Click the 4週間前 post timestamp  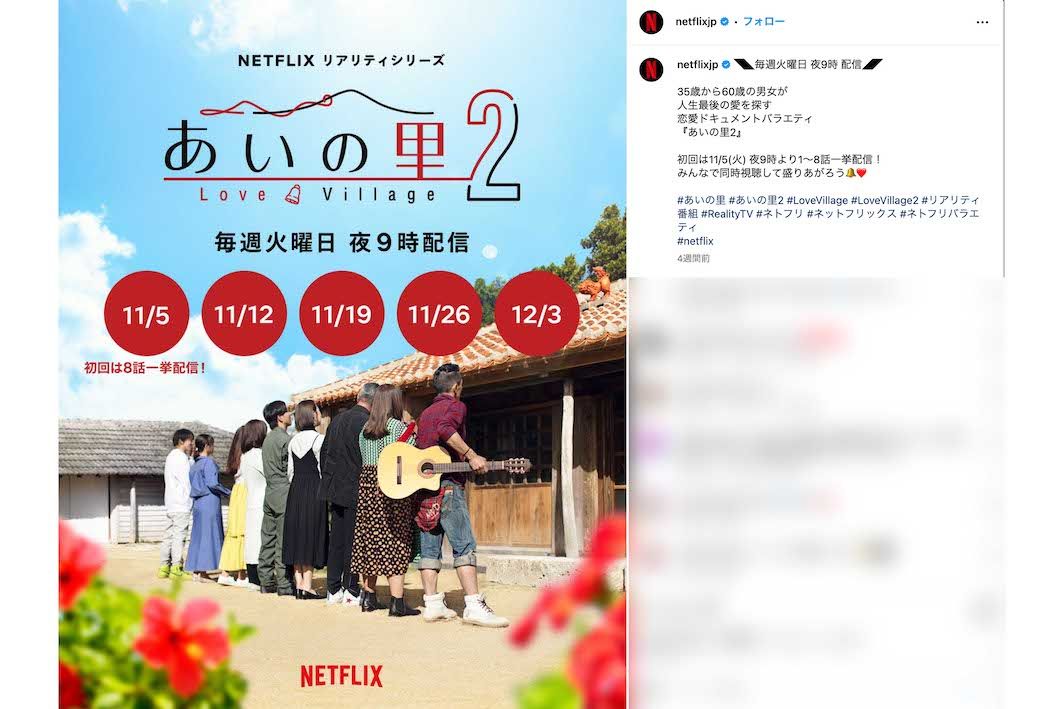pos(693,258)
